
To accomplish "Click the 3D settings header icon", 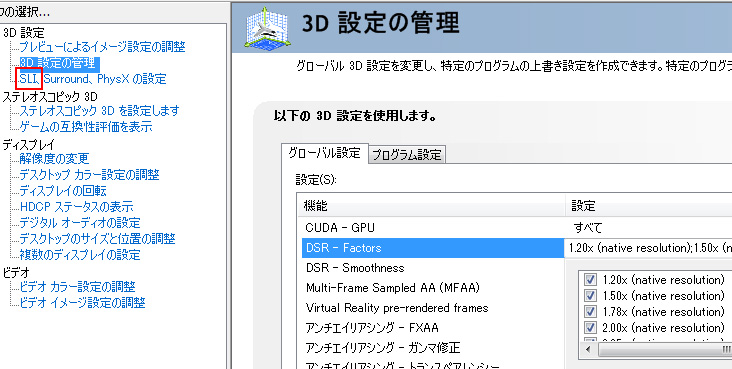I will 268,27.
